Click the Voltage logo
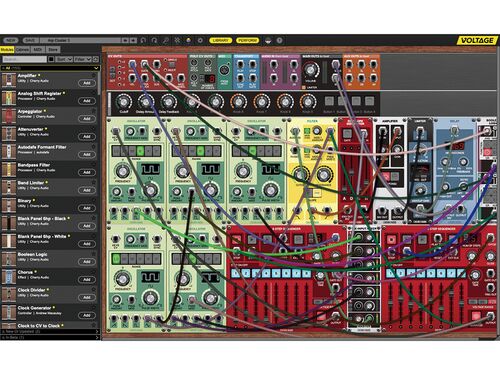500x375 pixels. click(x=477, y=40)
